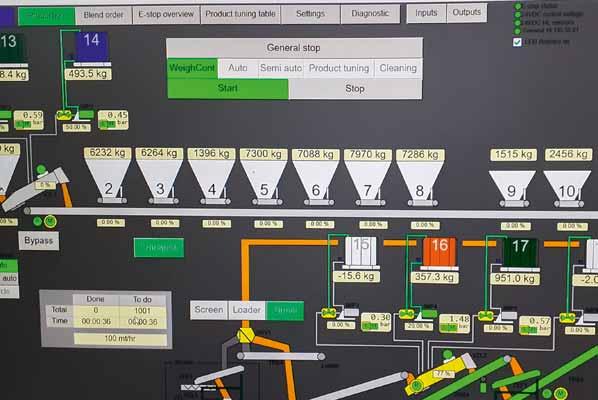598x400 pixels.
Task: Click the yellow valve under bin 14
Action: point(64,114)
